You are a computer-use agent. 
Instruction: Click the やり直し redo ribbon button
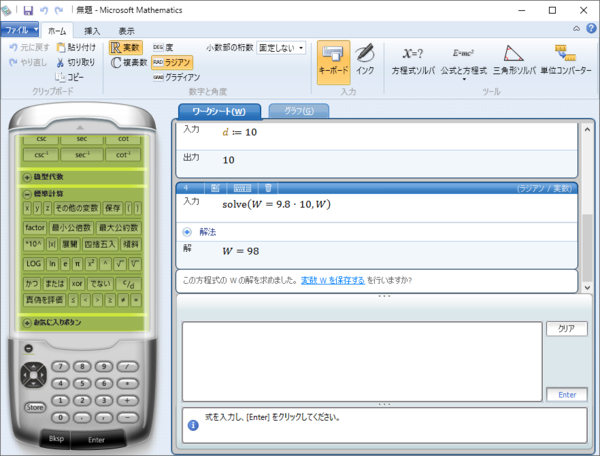tap(28, 62)
